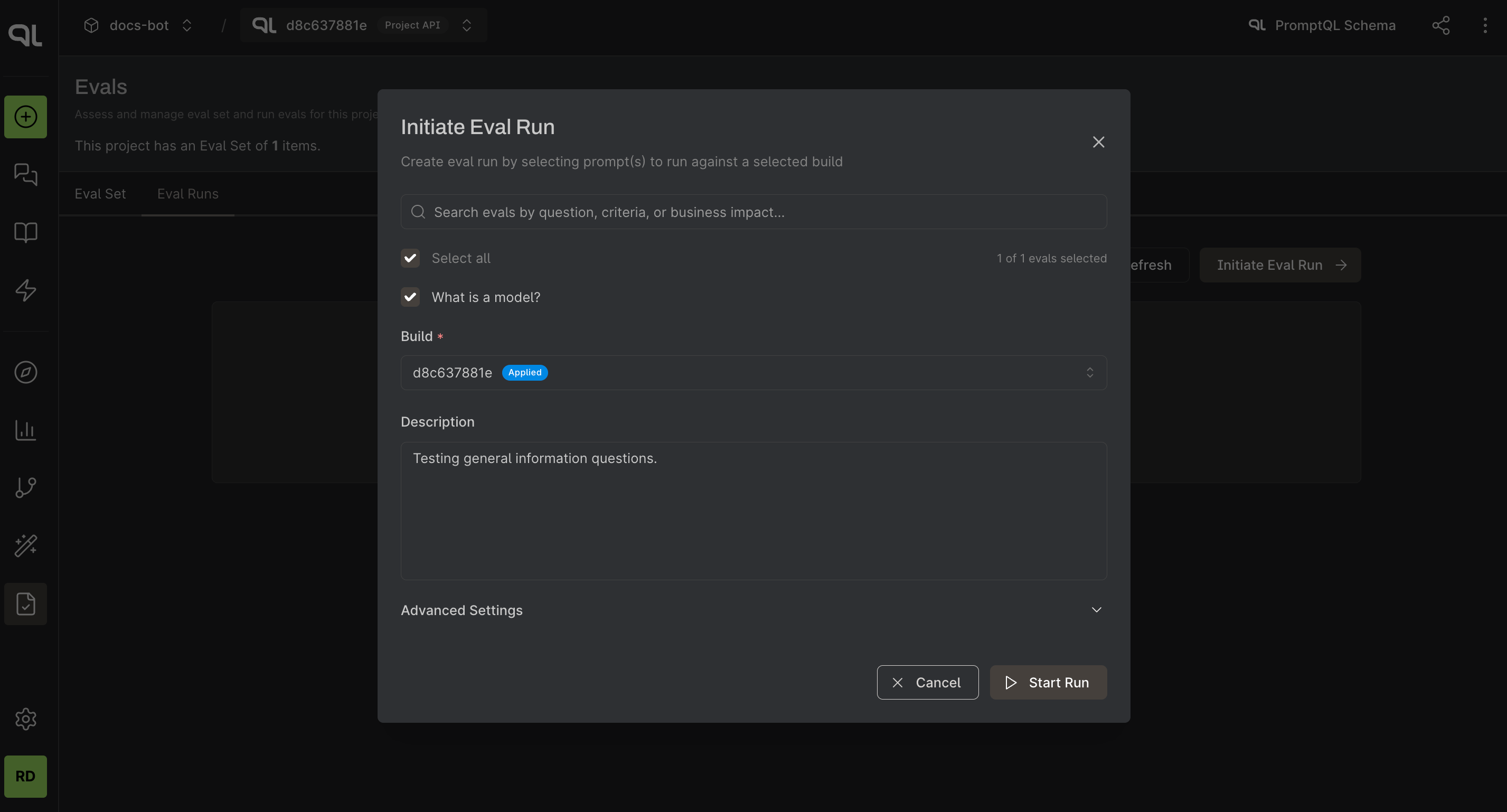Open the Evals file-check sidebar icon

25,604
